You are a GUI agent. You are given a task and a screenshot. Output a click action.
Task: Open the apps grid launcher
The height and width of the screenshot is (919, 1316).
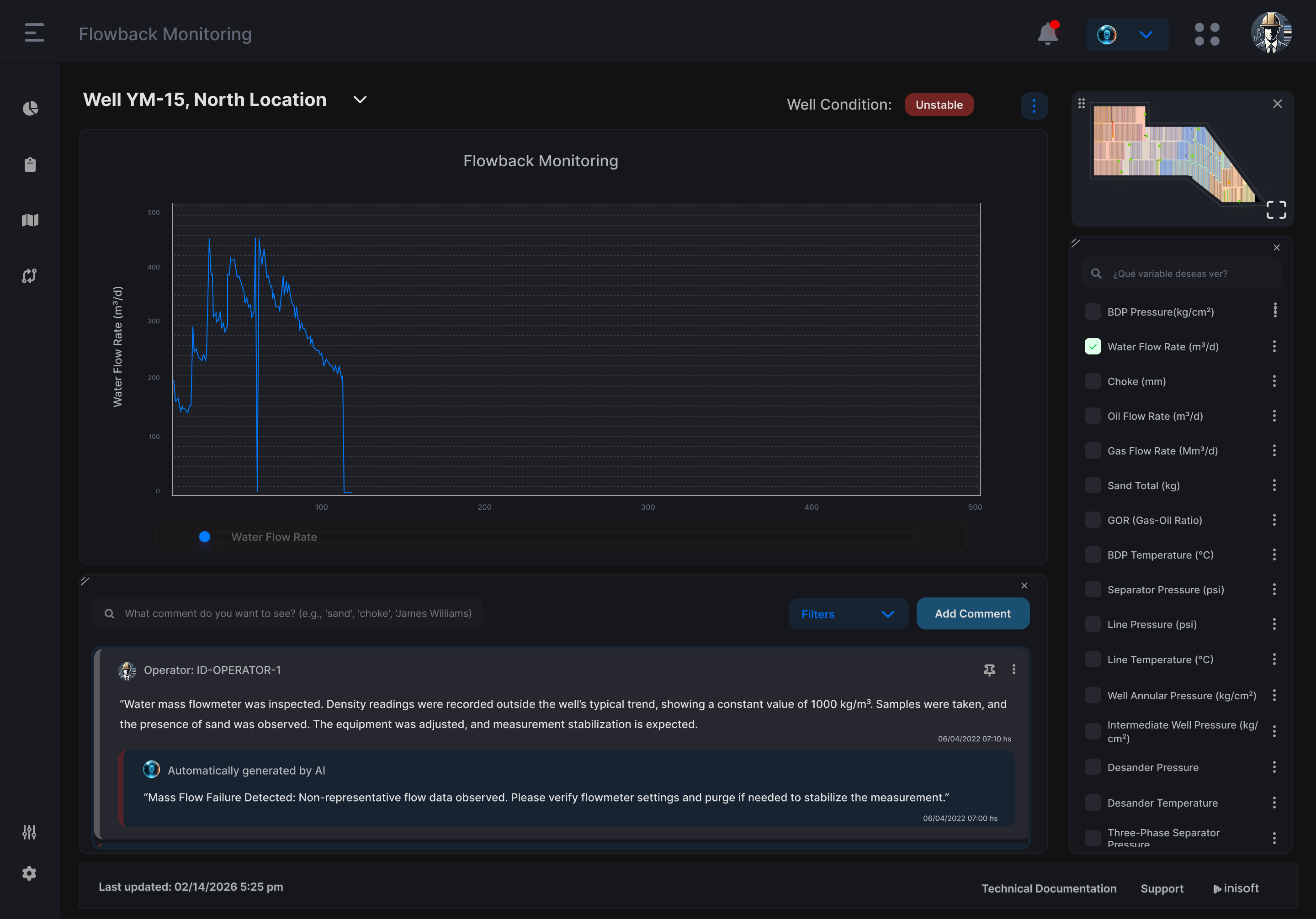[1206, 34]
